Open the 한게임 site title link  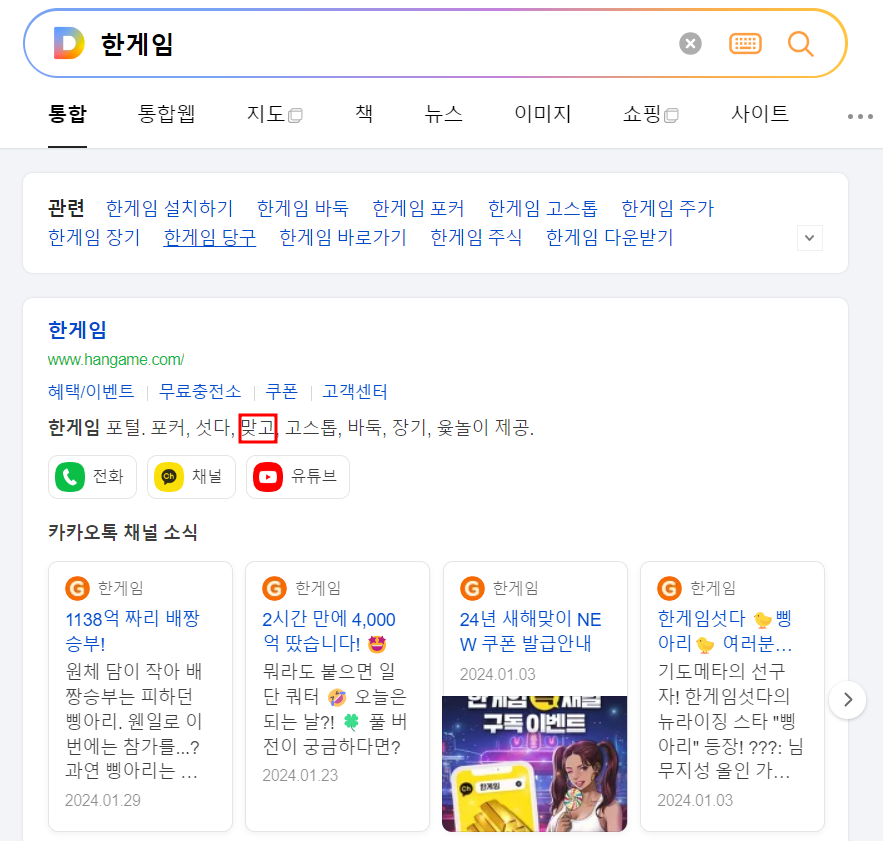77,330
